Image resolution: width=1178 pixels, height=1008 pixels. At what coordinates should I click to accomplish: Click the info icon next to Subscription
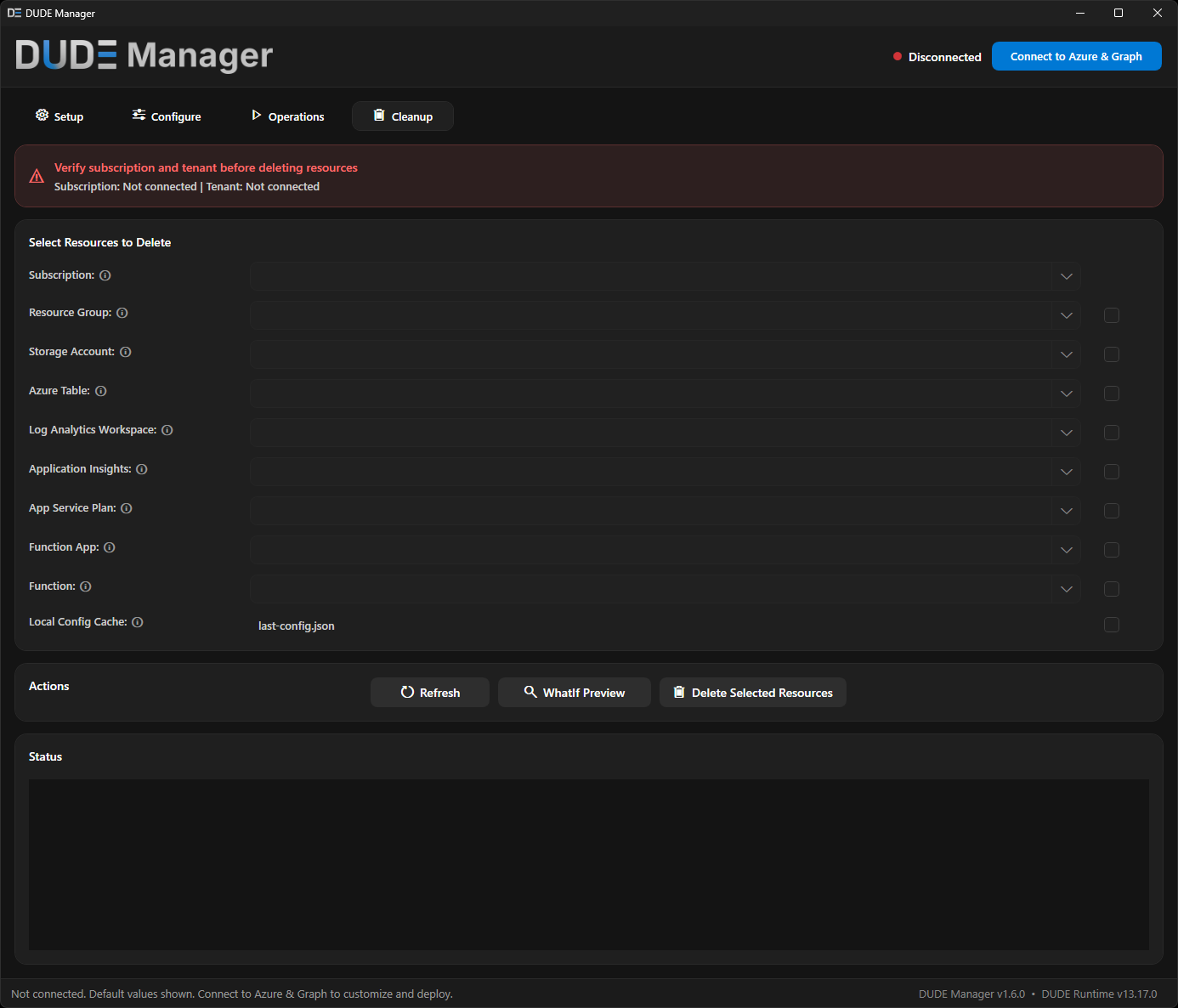click(x=105, y=275)
